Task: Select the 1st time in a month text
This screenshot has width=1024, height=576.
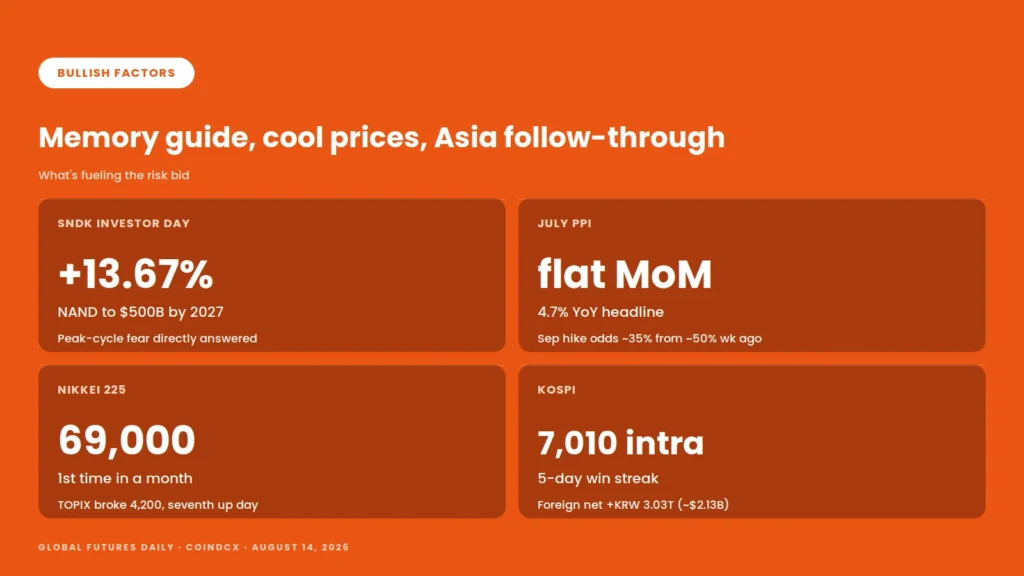Action: (x=125, y=478)
